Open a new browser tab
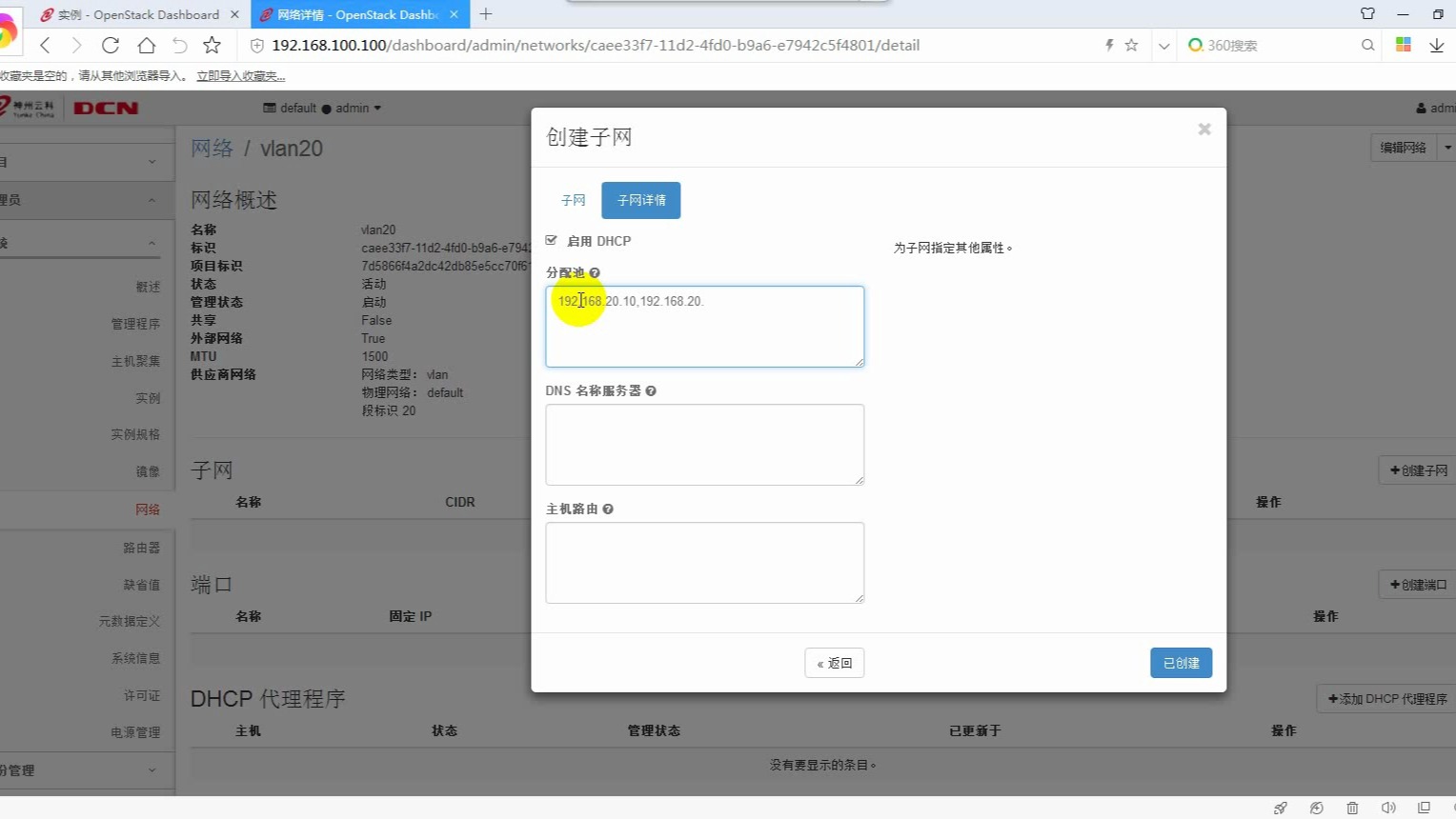 [486, 14]
